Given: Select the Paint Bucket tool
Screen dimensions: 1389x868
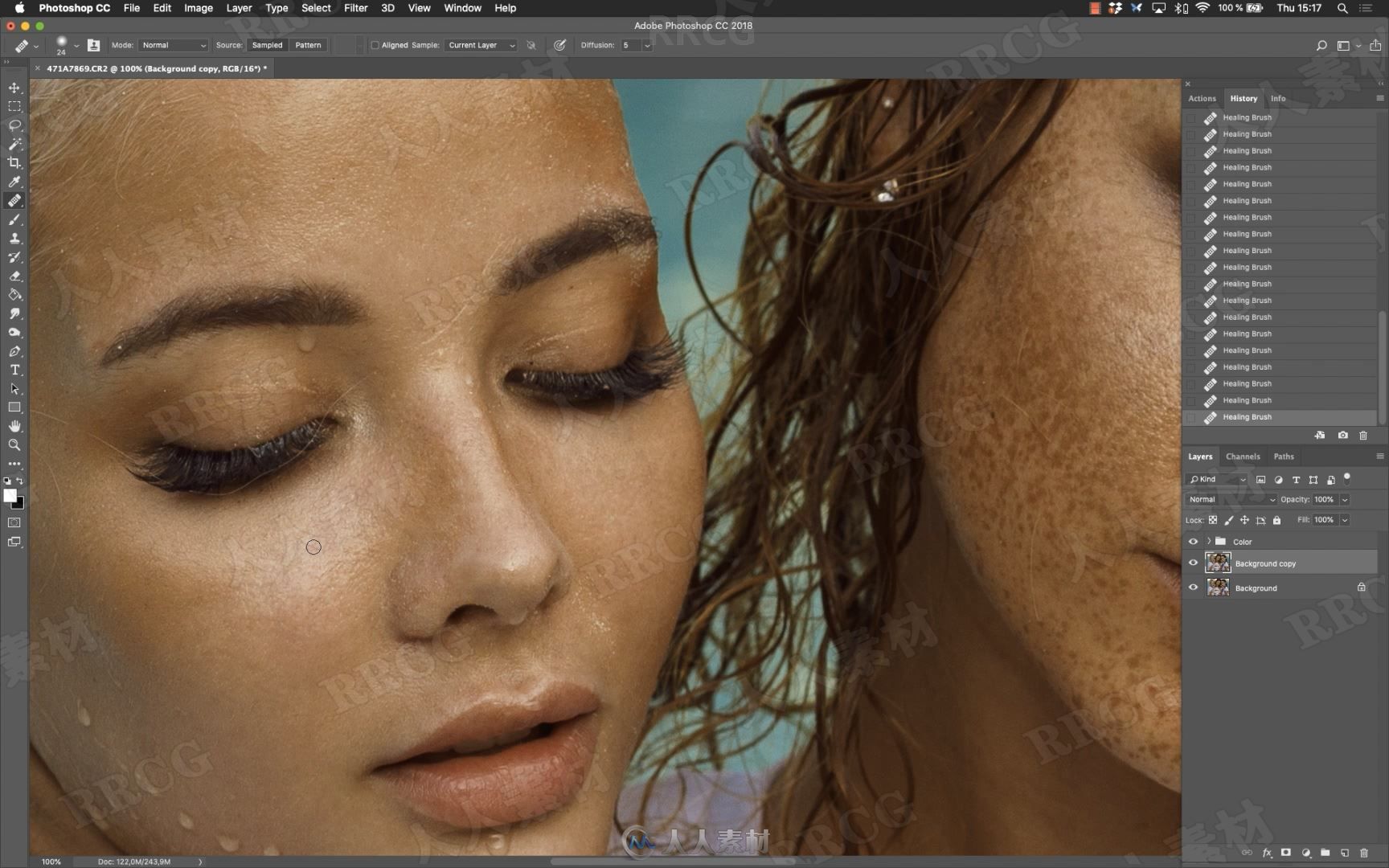Looking at the screenshot, I should pyautogui.click(x=14, y=295).
